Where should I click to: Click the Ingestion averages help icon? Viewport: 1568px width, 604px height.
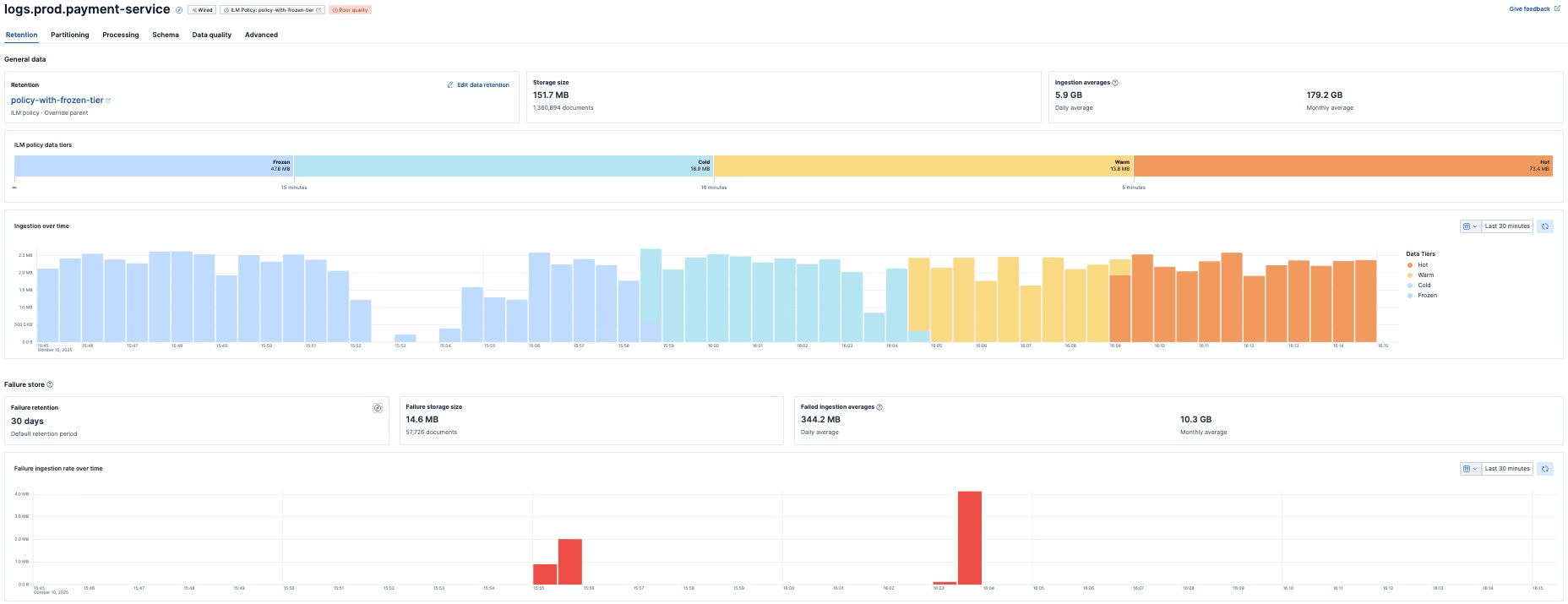(x=1115, y=83)
